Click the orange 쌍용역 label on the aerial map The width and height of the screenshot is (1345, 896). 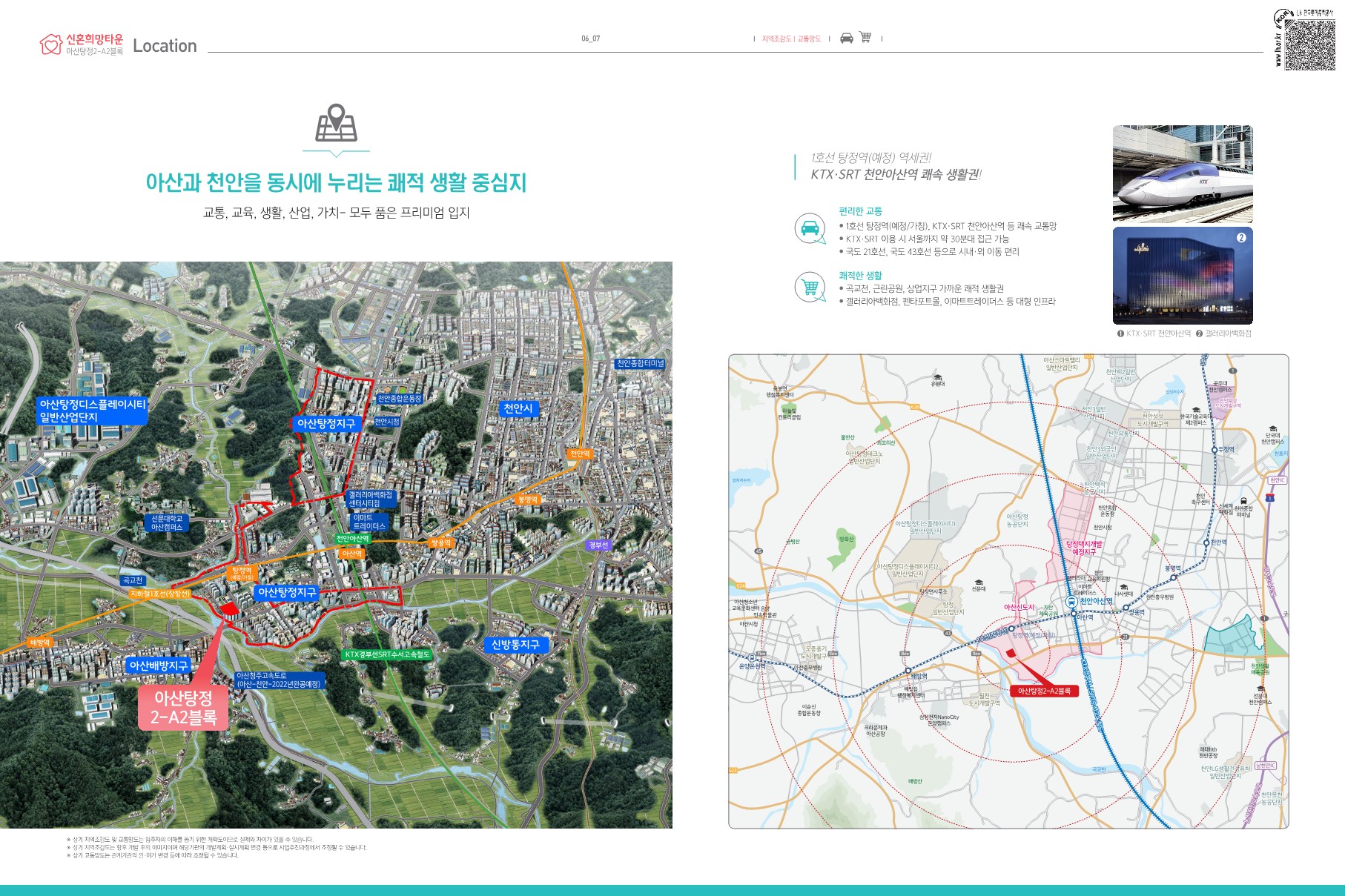pyautogui.click(x=440, y=542)
